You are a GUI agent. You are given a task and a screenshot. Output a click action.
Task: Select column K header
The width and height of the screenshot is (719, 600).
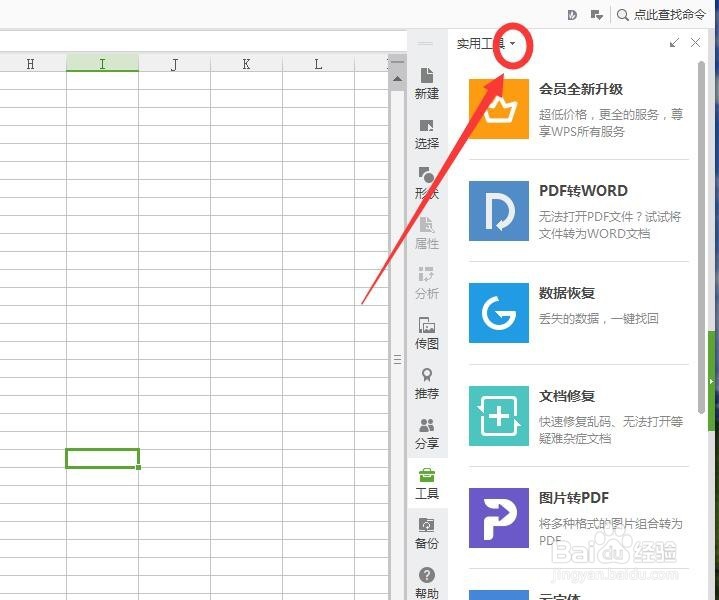point(246,64)
